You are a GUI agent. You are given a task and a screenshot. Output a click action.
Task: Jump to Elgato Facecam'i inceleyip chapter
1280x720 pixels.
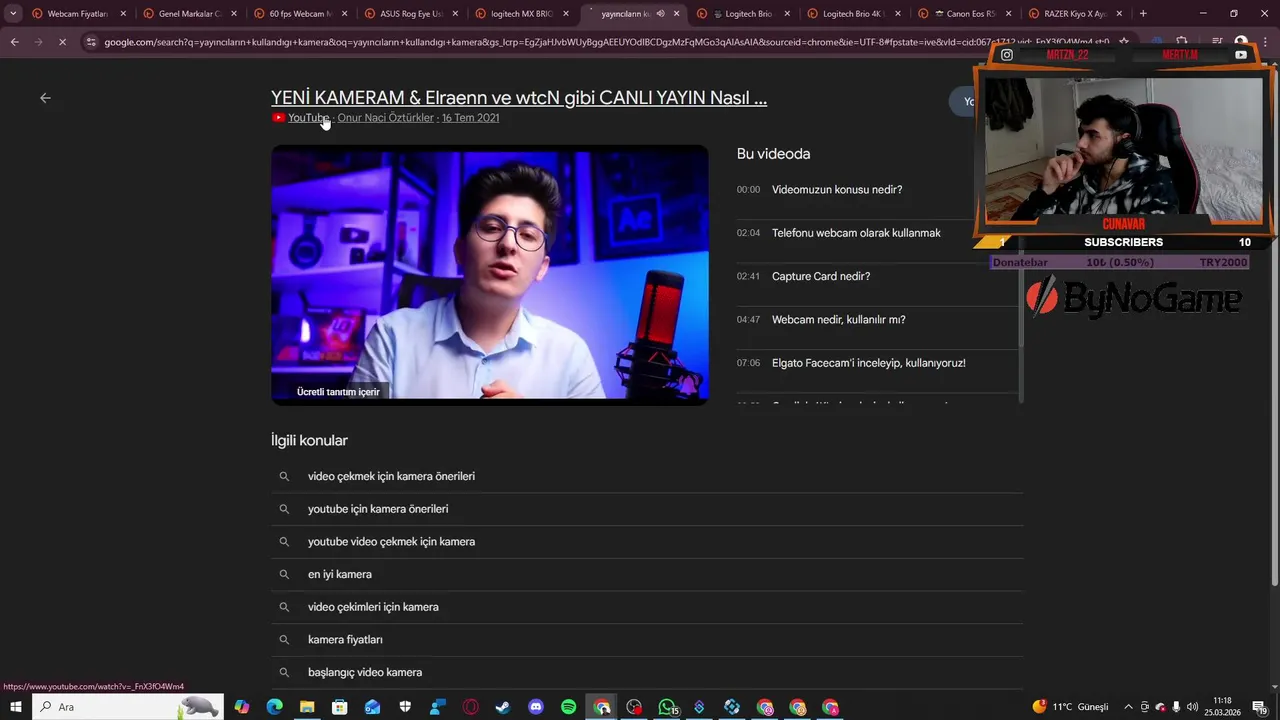click(x=869, y=363)
